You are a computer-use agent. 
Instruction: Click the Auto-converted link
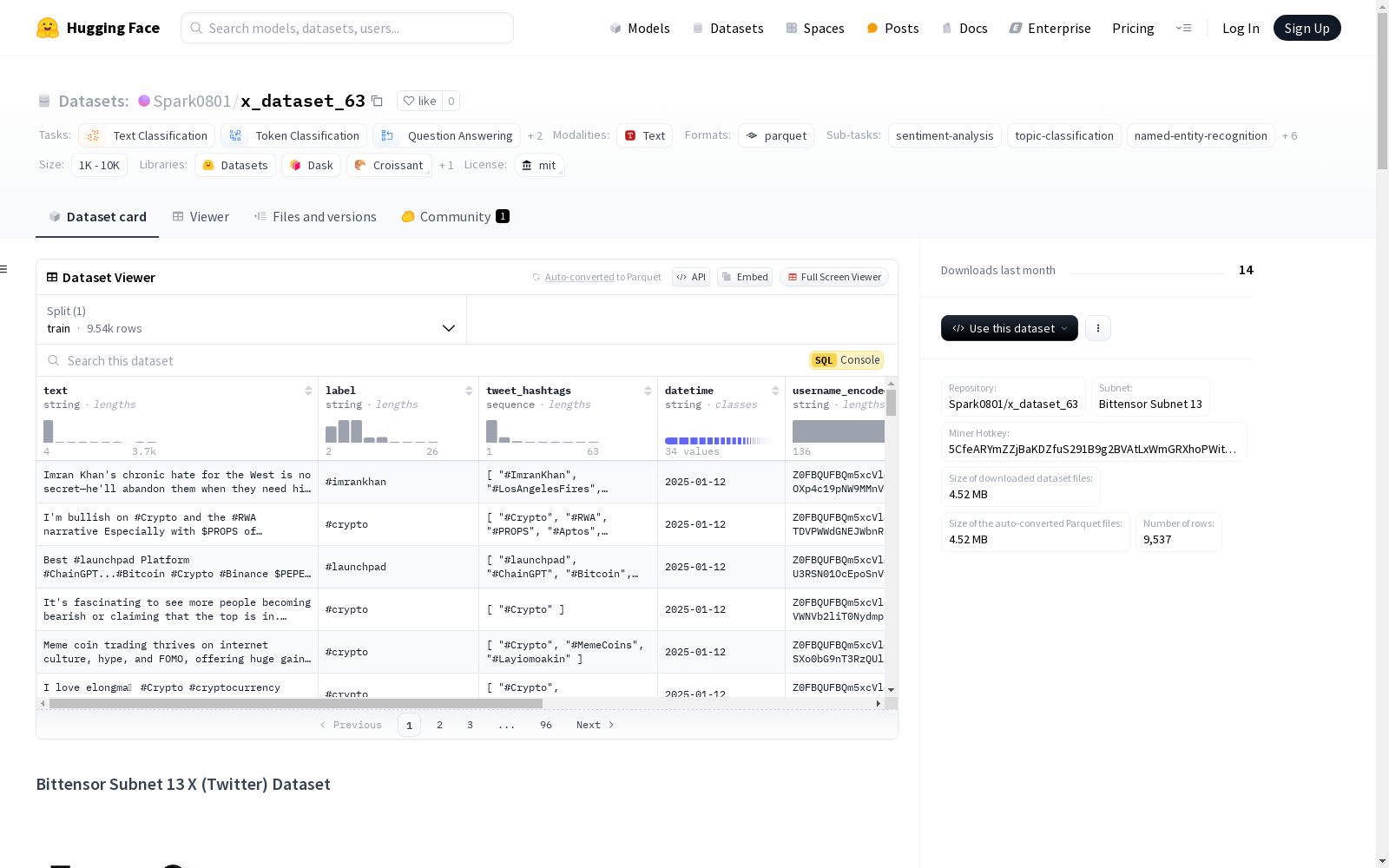pyautogui.click(x=580, y=277)
